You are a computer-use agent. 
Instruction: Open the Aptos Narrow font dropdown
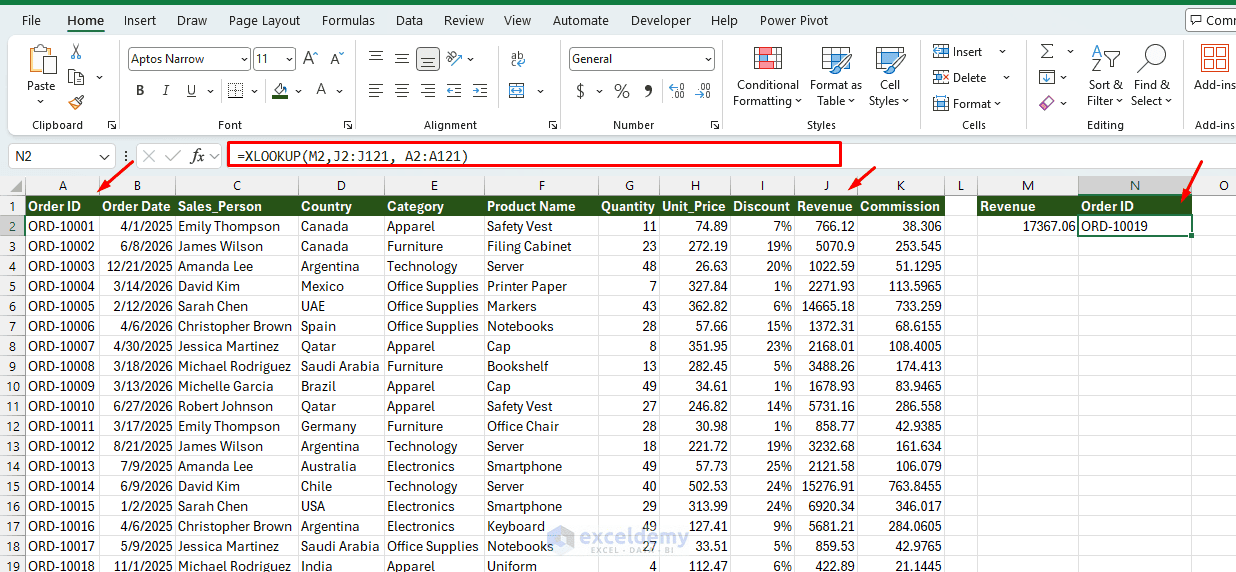coord(244,59)
